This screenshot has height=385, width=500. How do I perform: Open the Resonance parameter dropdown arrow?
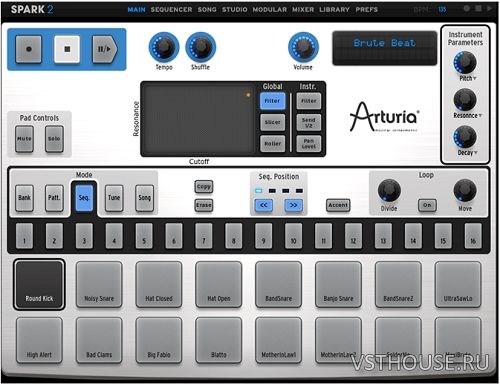pyautogui.click(x=480, y=116)
